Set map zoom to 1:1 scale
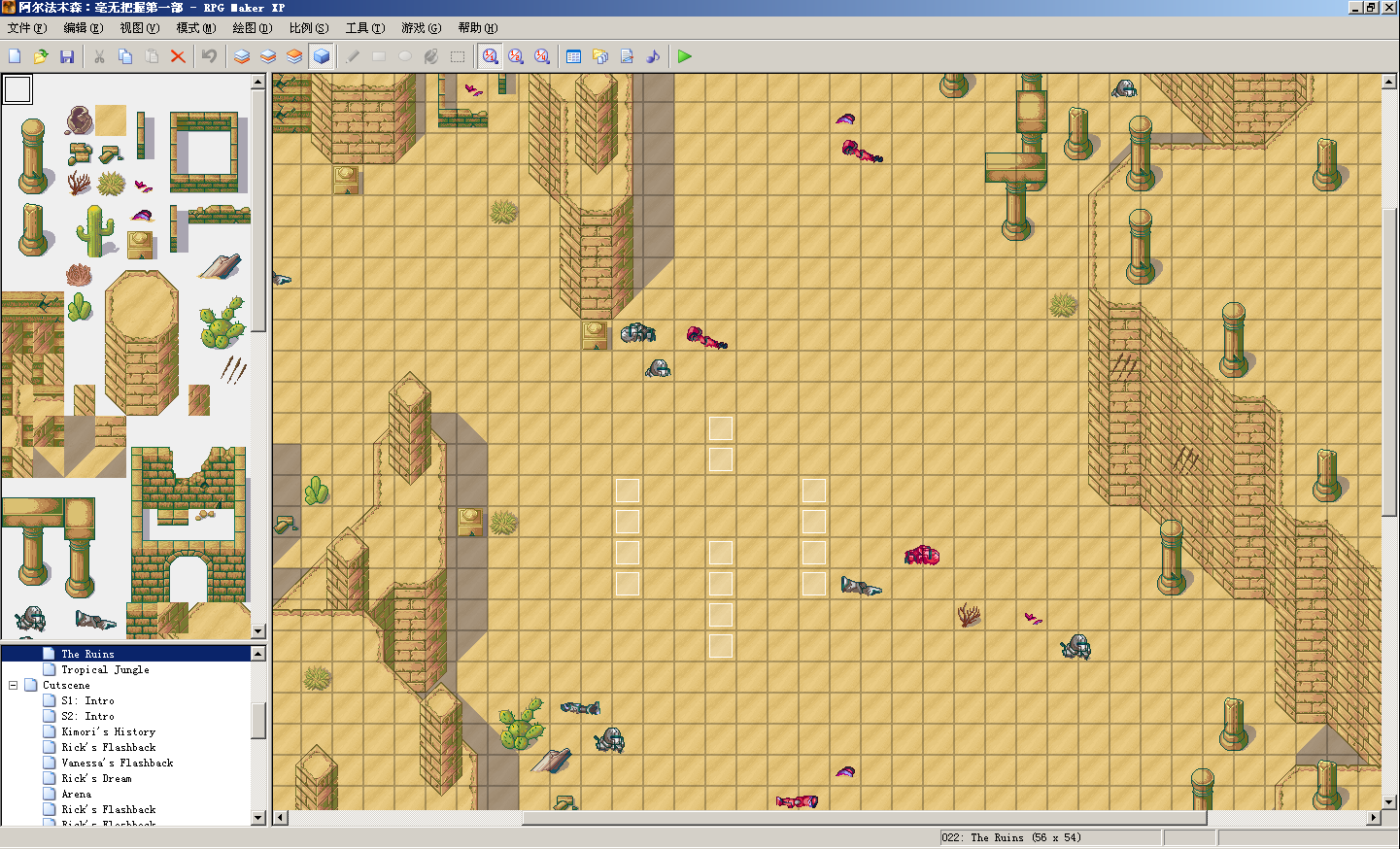 click(x=490, y=56)
